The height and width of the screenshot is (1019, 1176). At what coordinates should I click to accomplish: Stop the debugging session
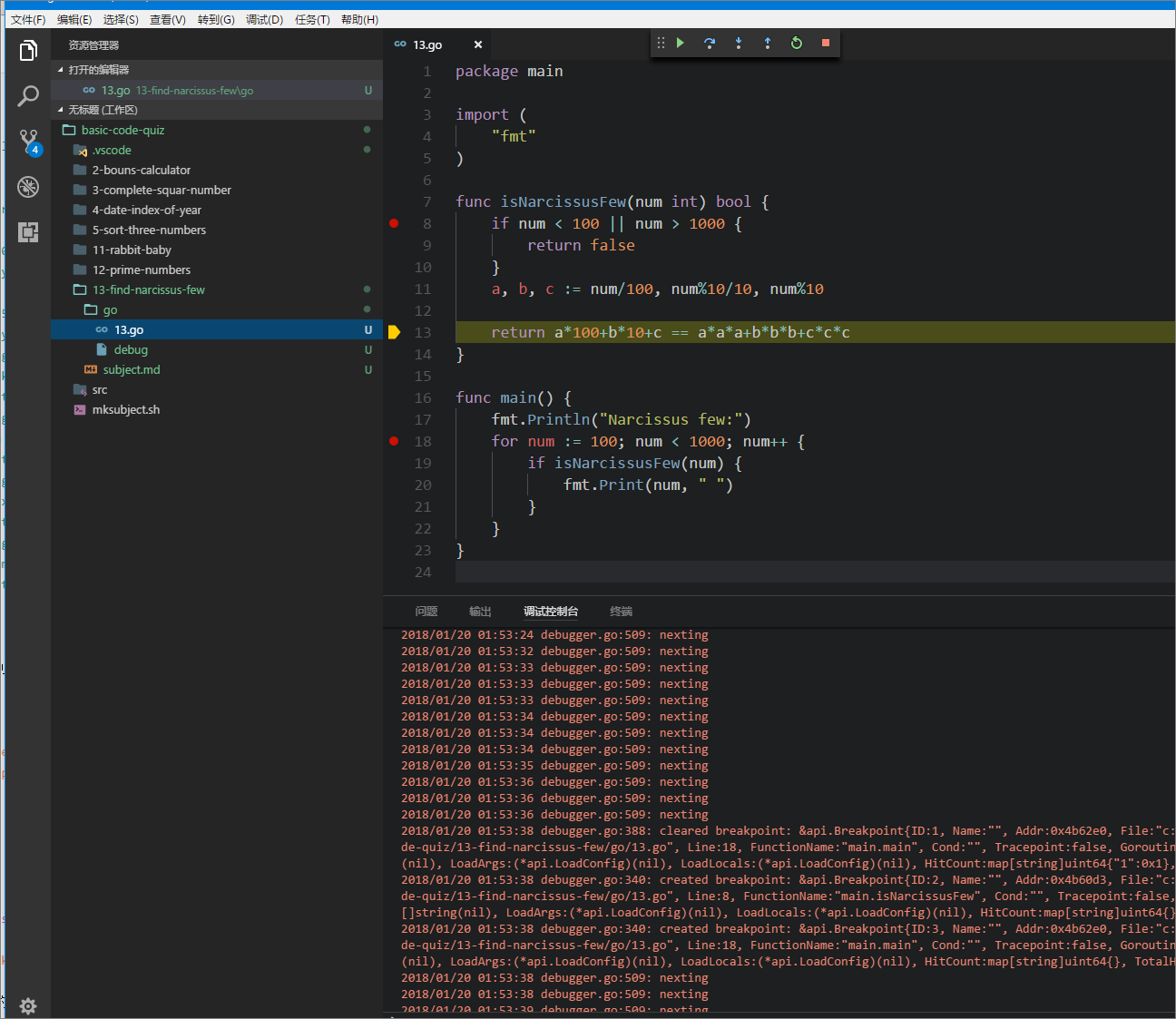point(826,43)
